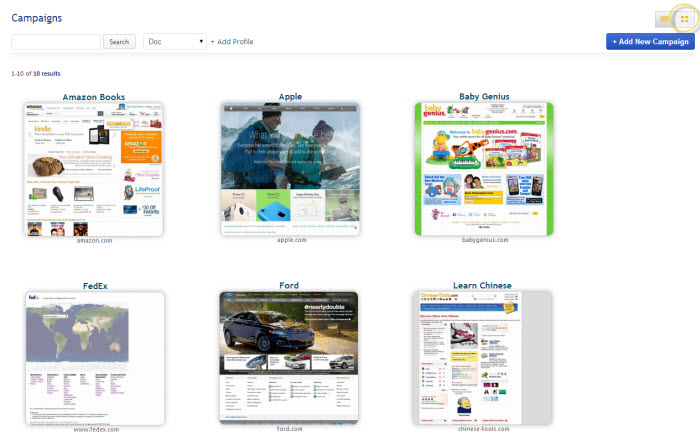The height and width of the screenshot is (448, 700).
Task: Open the Ford campaign title
Action: coord(289,286)
